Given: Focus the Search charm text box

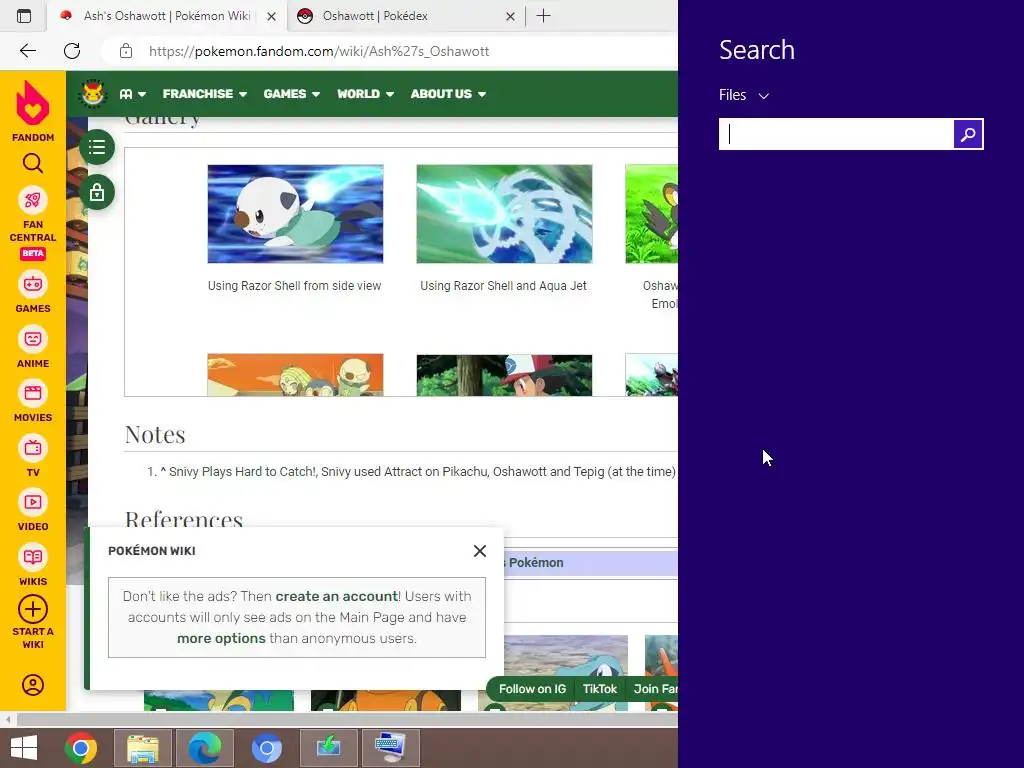Looking at the screenshot, I should click(837, 134).
